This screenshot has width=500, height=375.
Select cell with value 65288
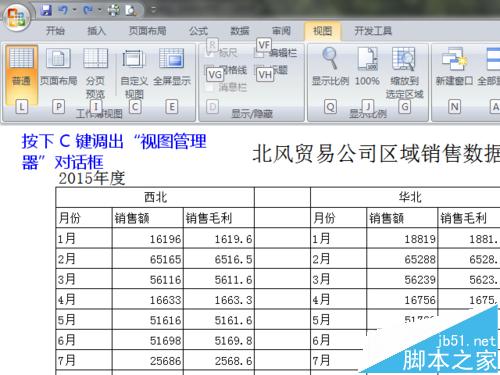coord(402,259)
